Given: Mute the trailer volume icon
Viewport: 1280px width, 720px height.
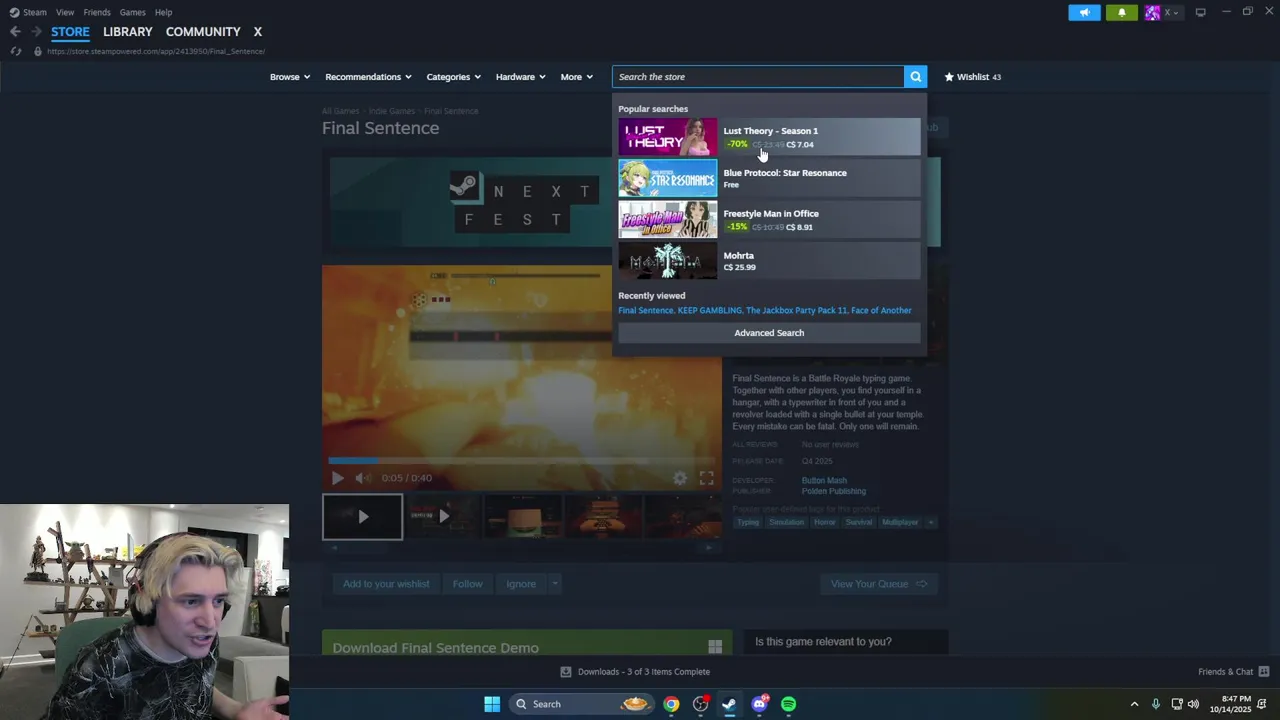Looking at the screenshot, I should coord(363,478).
